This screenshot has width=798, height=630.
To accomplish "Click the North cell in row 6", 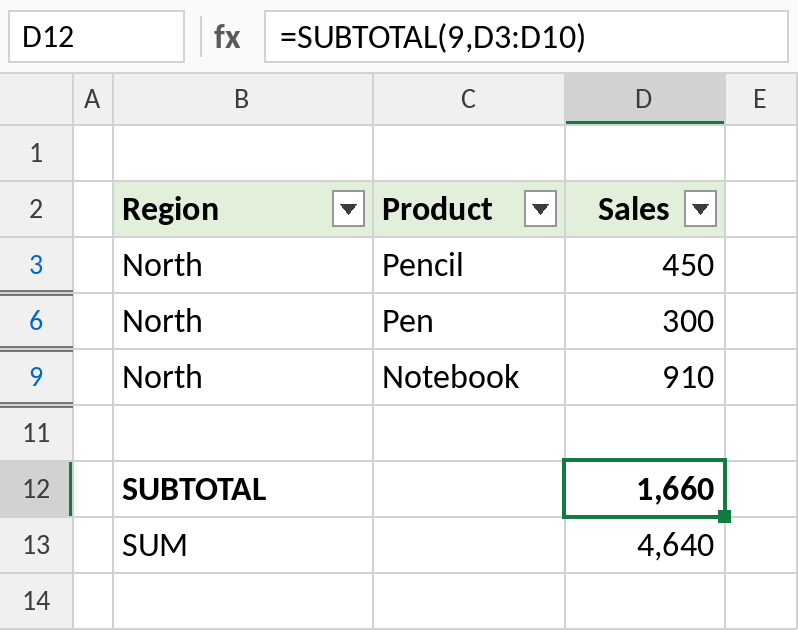I will click(x=243, y=321).
